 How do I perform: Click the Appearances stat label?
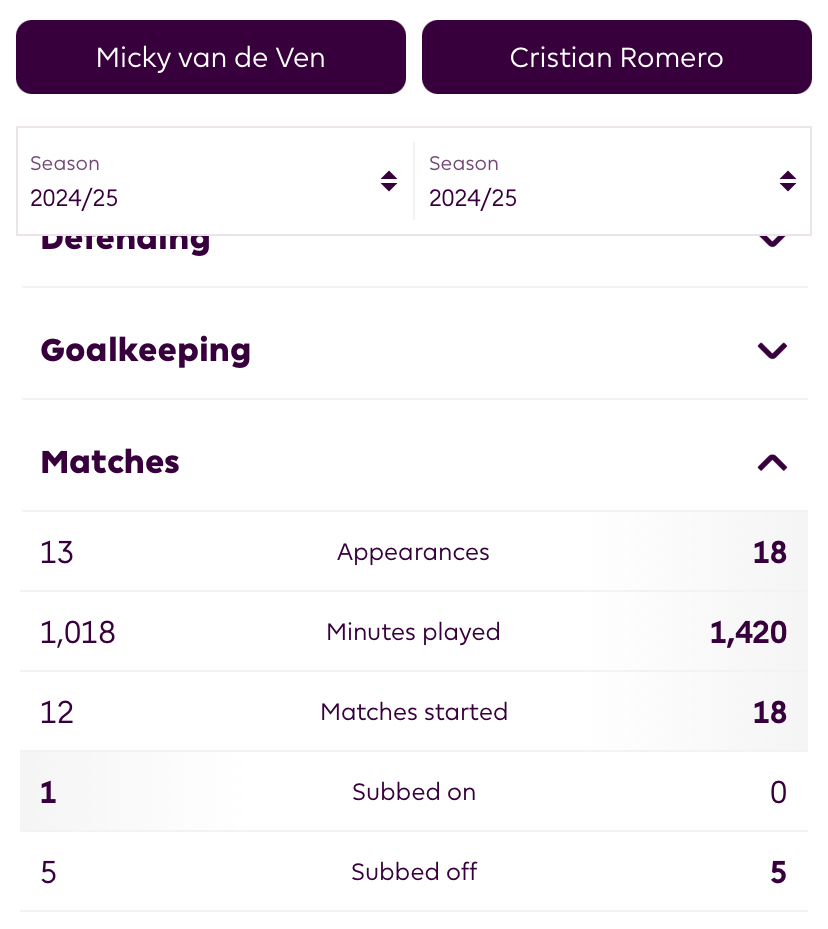click(413, 552)
